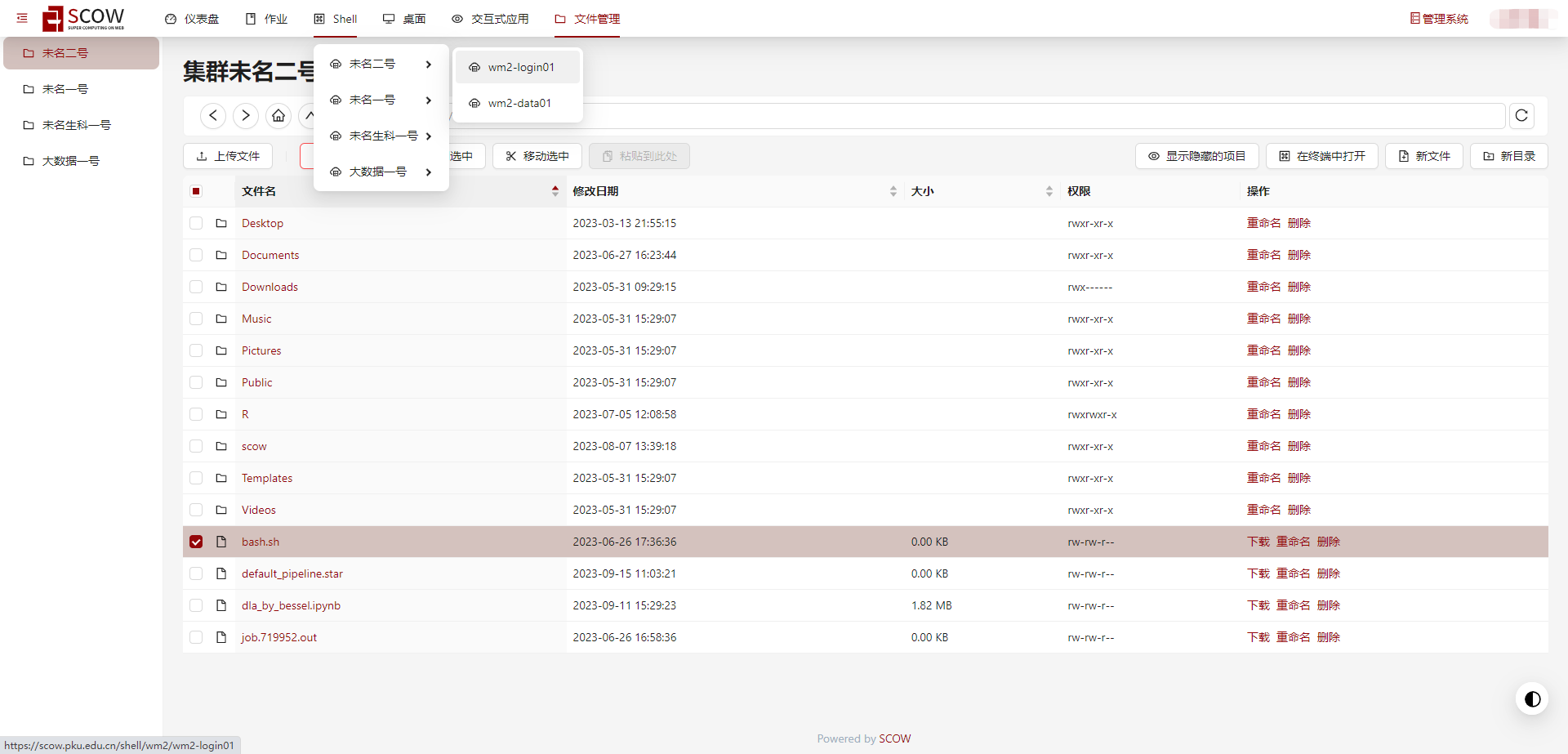Click 显示隐藏的项目 to show hidden items

pyautogui.click(x=1196, y=156)
